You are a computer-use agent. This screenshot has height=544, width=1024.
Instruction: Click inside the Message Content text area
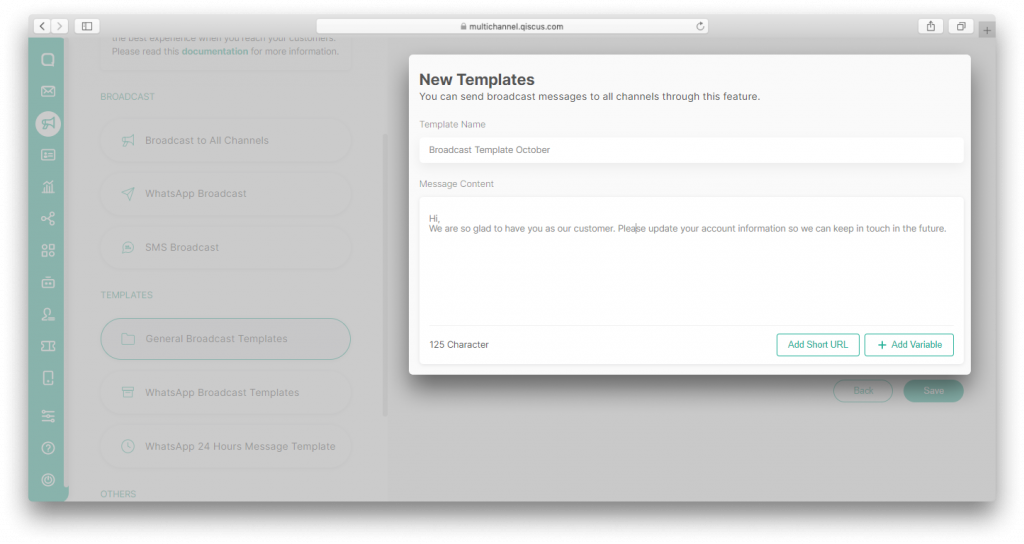691,261
